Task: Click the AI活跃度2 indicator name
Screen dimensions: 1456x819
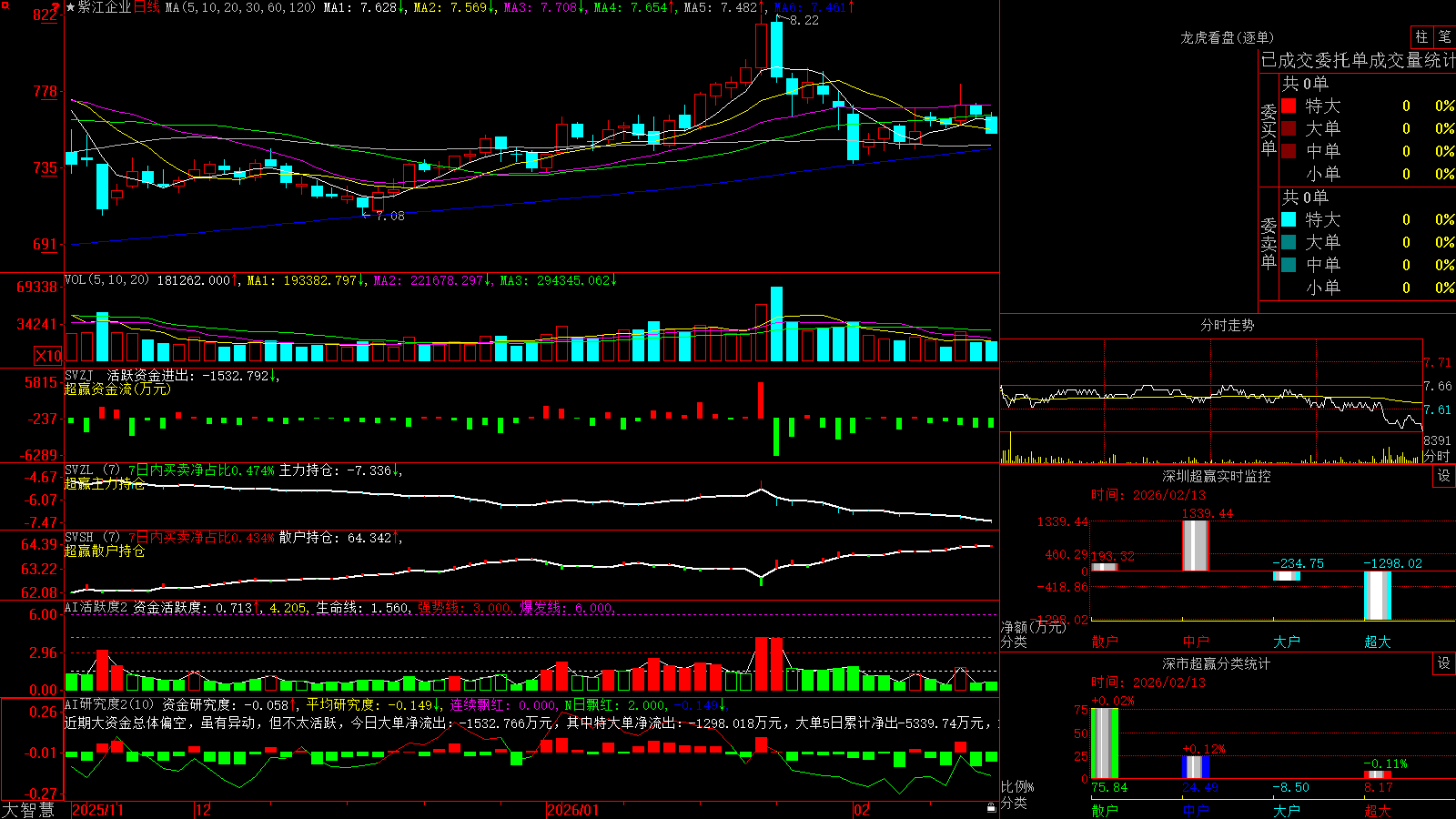Action: click(96, 607)
